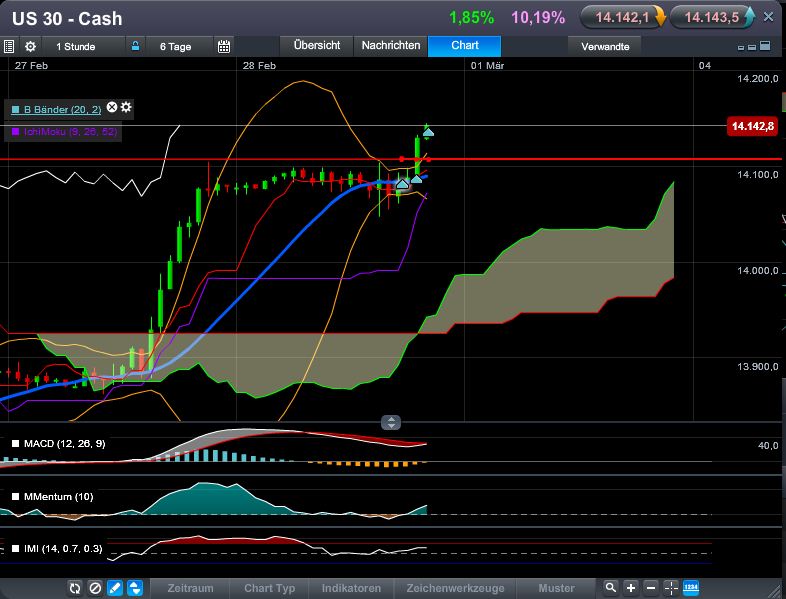
Task: Click the IchiMoku purple color square
Action: tap(16, 132)
